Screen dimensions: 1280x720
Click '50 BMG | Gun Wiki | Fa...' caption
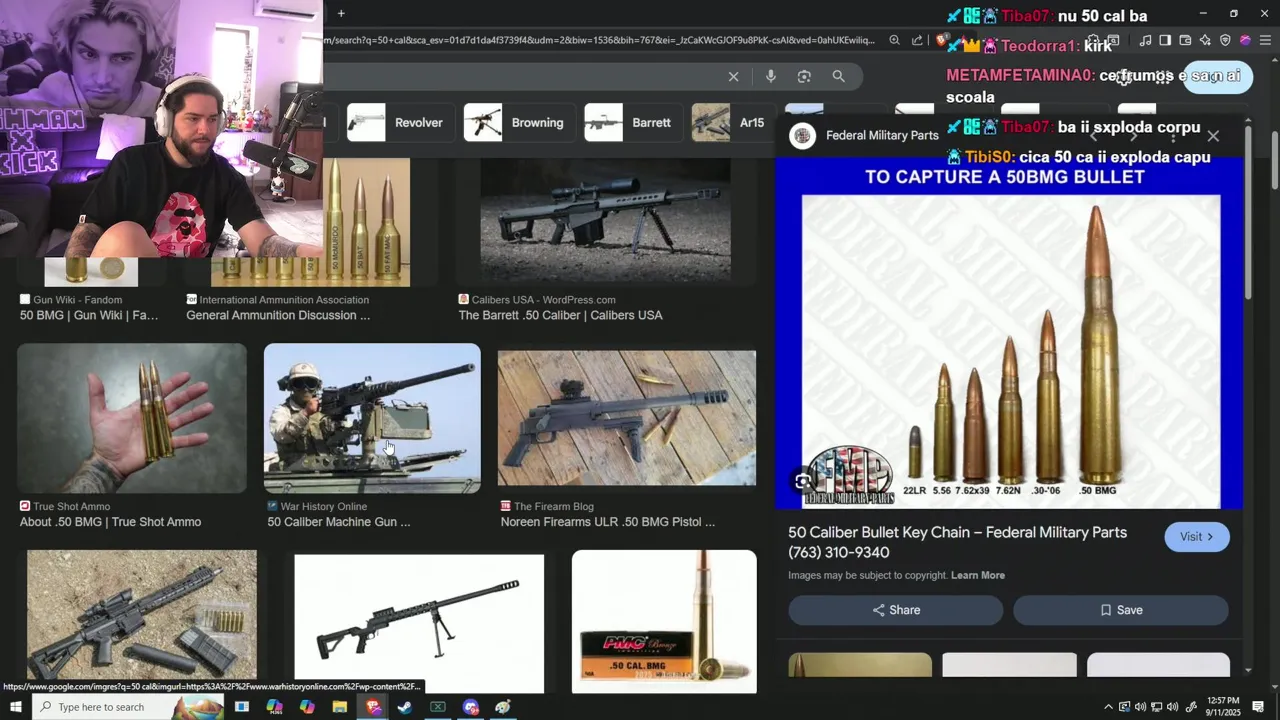pos(89,315)
